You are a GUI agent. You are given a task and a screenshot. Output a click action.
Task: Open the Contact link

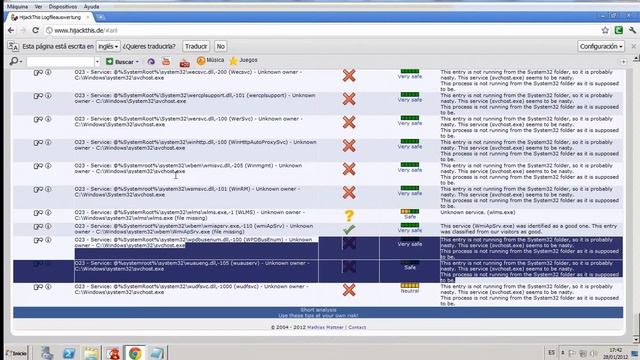357,327
